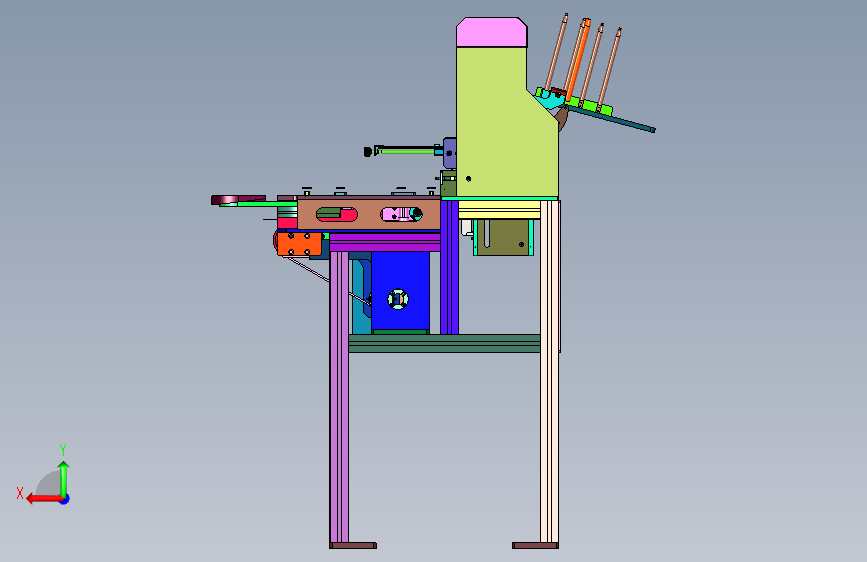The width and height of the screenshot is (867, 562).
Task: Select the bright green belt strip at left
Action: [x=259, y=204]
